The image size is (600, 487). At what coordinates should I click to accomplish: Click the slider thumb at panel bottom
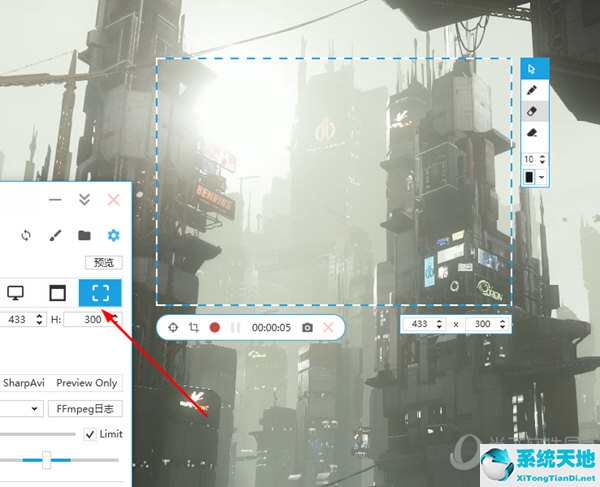pyautogui.click(x=46, y=459)
